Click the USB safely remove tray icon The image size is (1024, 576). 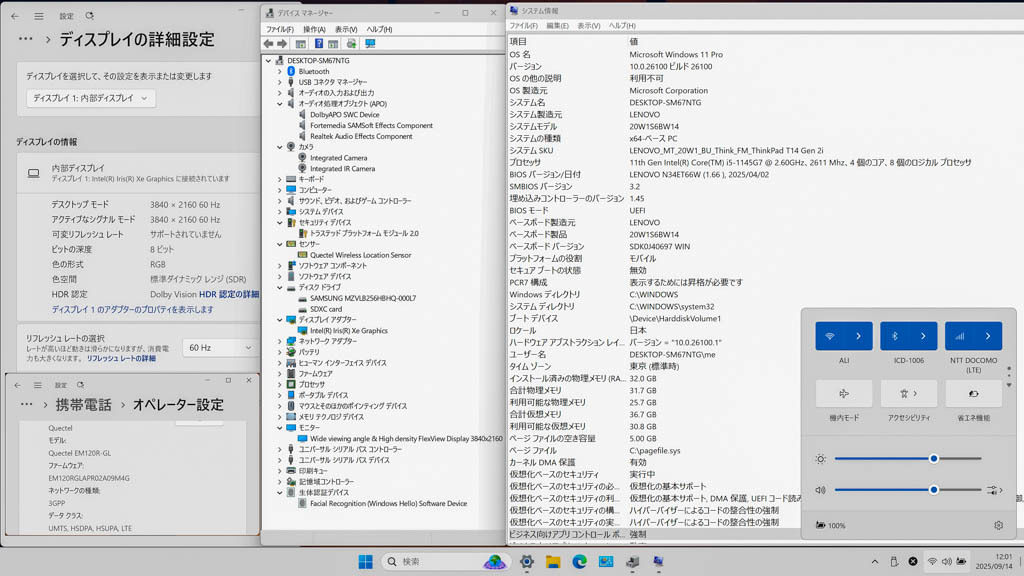[x=894, y=562]
